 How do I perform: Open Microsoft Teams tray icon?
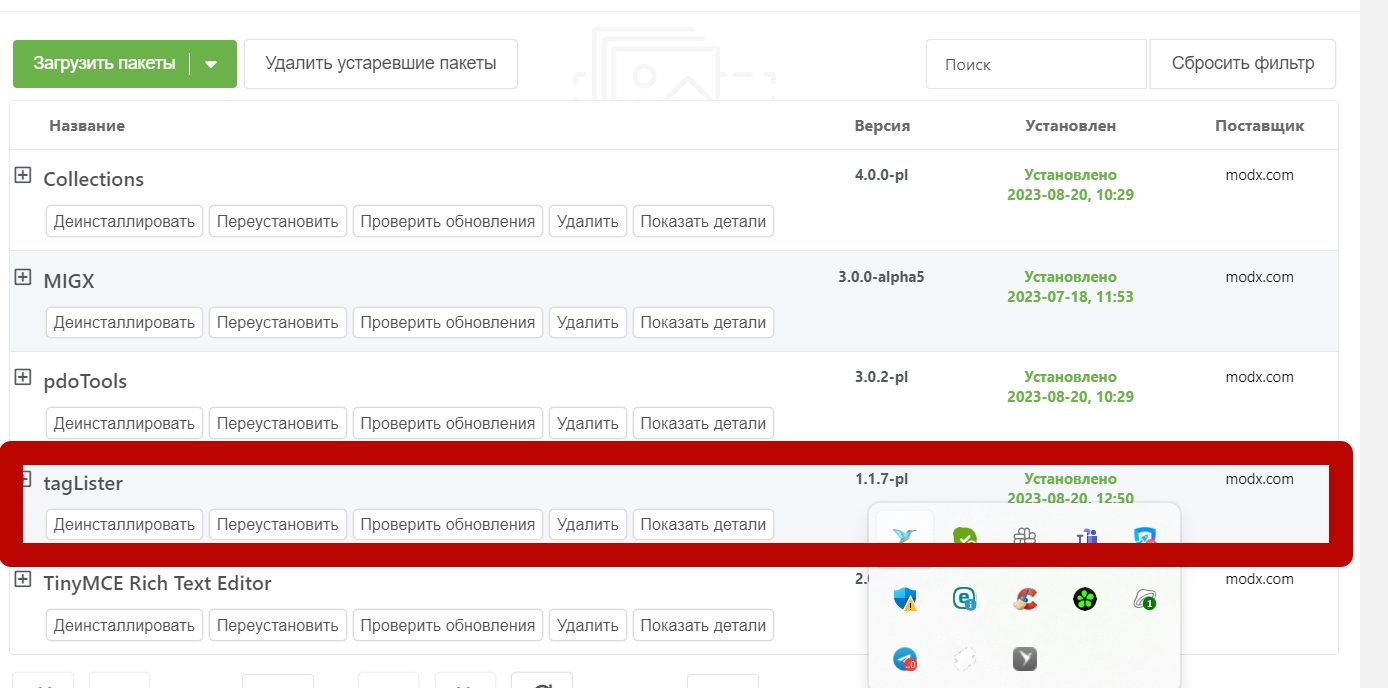(1086, 538)
